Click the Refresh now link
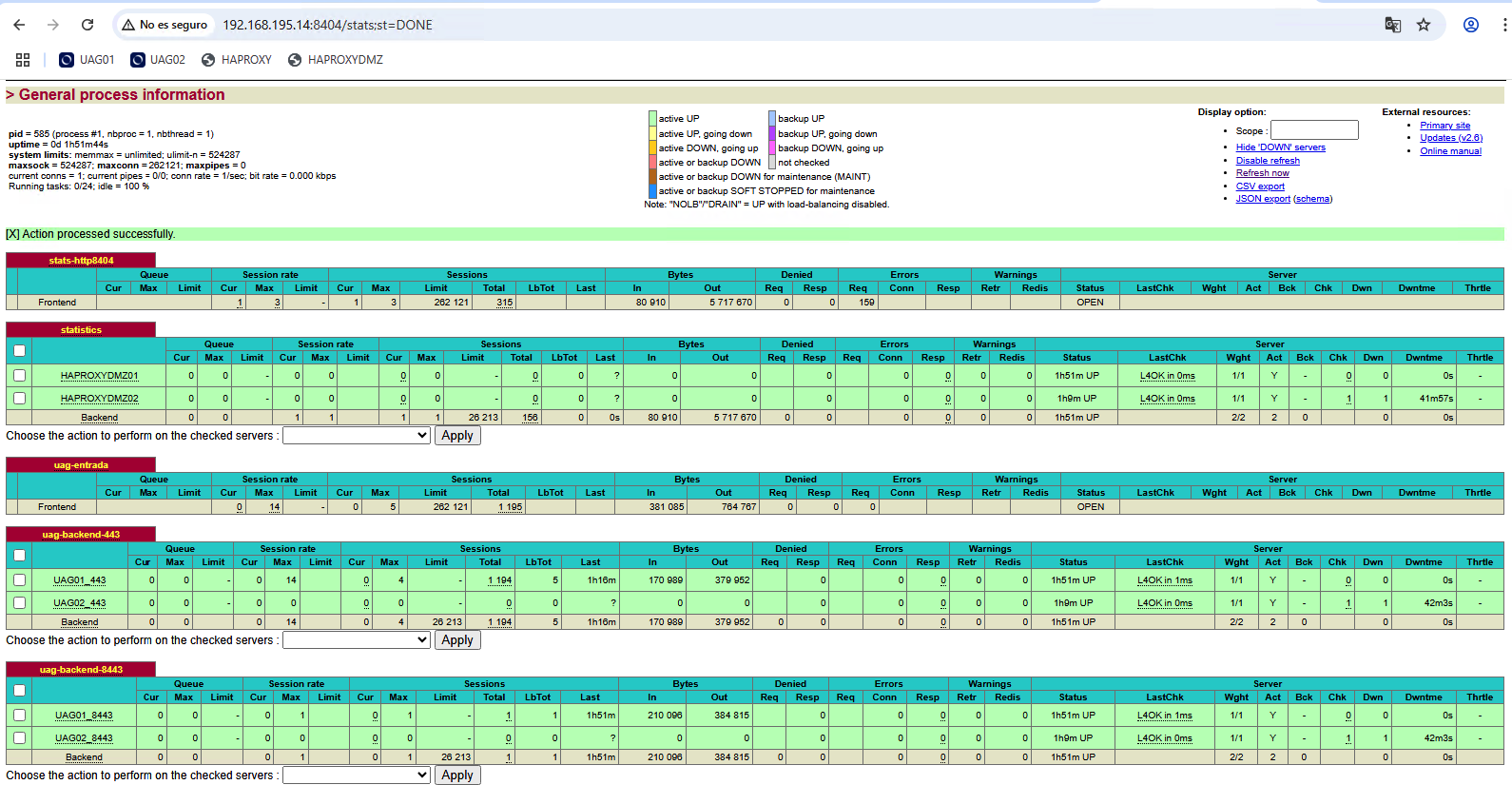1512x785 pixels. tap(1262, 173)
